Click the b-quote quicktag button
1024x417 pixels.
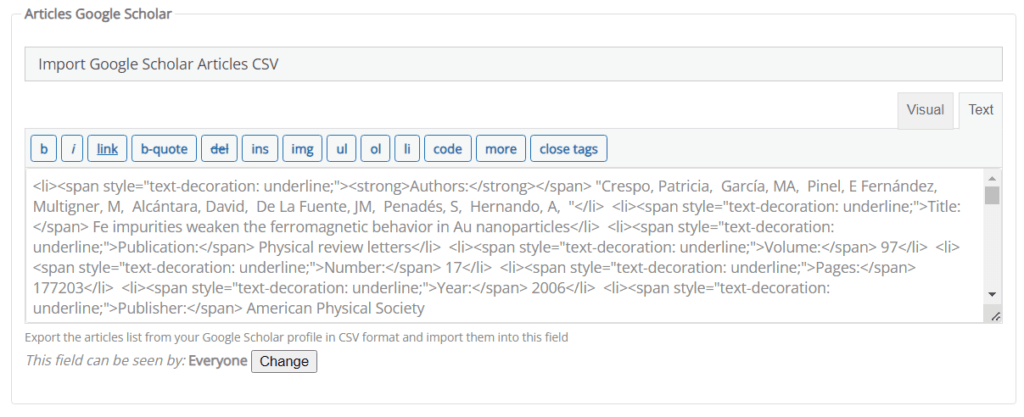point(163,149)
